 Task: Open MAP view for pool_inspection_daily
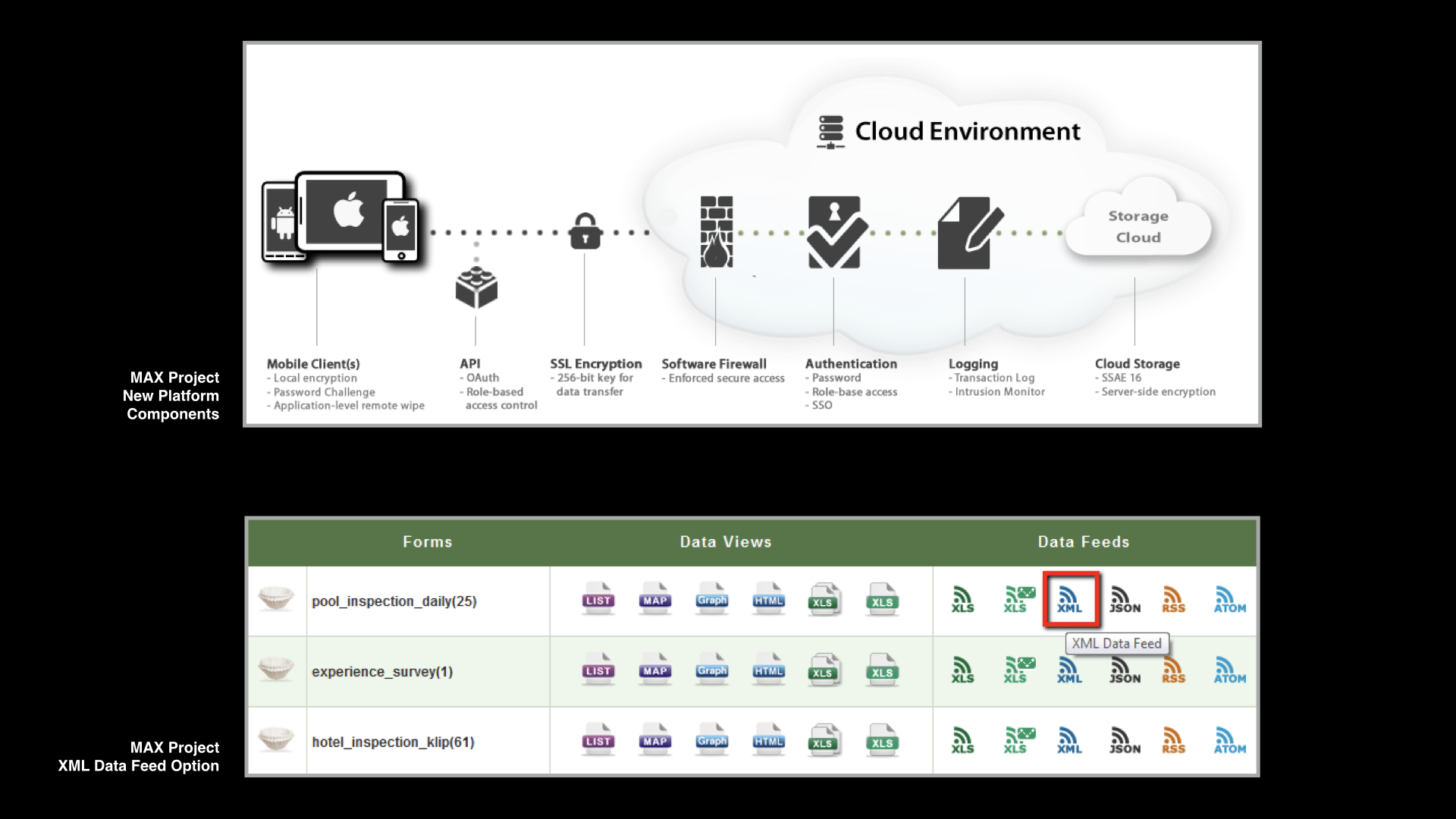pyautogui.click(x=655, y=599)
